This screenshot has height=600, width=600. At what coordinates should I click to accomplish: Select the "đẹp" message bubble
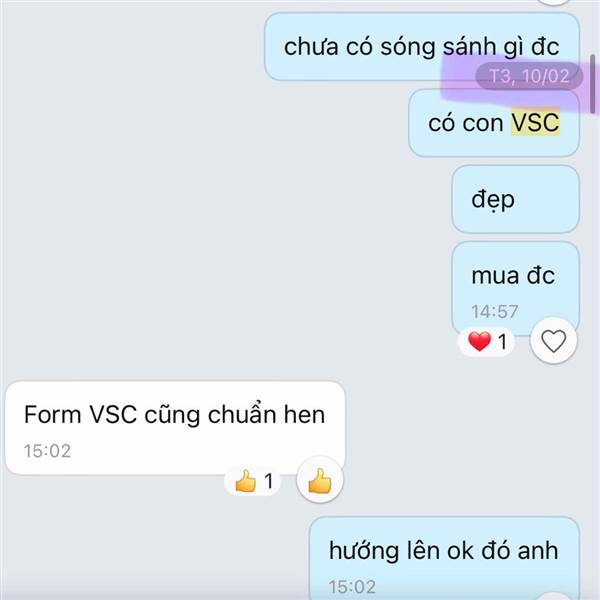[515, 199]
